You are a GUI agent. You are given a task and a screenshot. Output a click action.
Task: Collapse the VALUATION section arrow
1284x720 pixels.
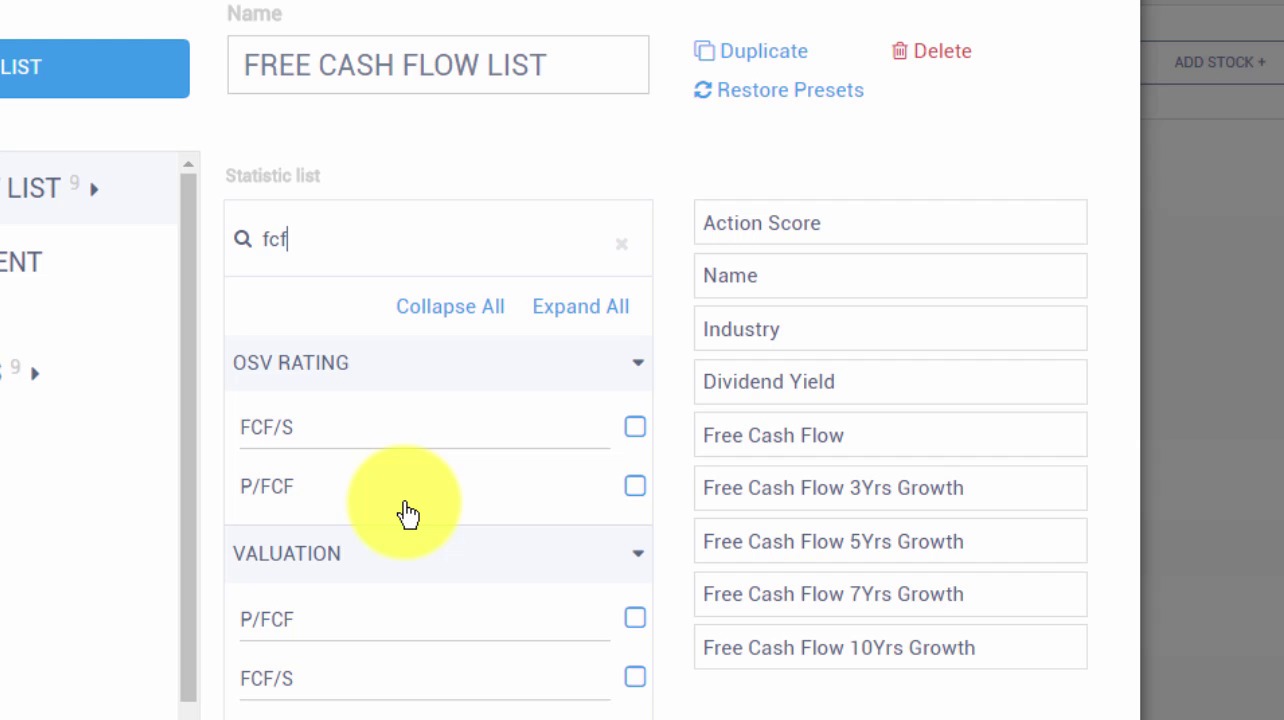(638, 553)
